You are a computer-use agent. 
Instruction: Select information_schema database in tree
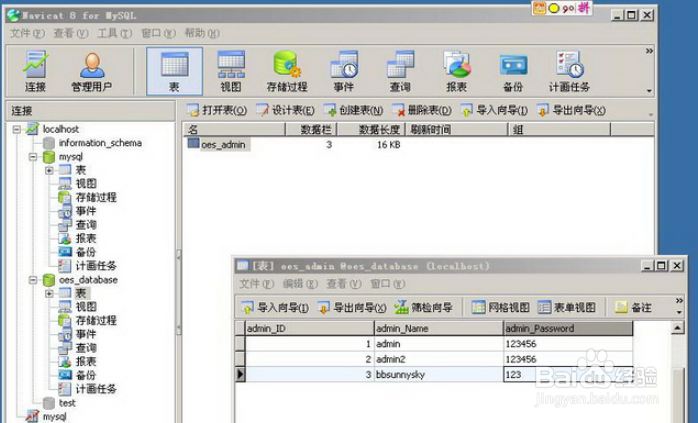(100, 143)
